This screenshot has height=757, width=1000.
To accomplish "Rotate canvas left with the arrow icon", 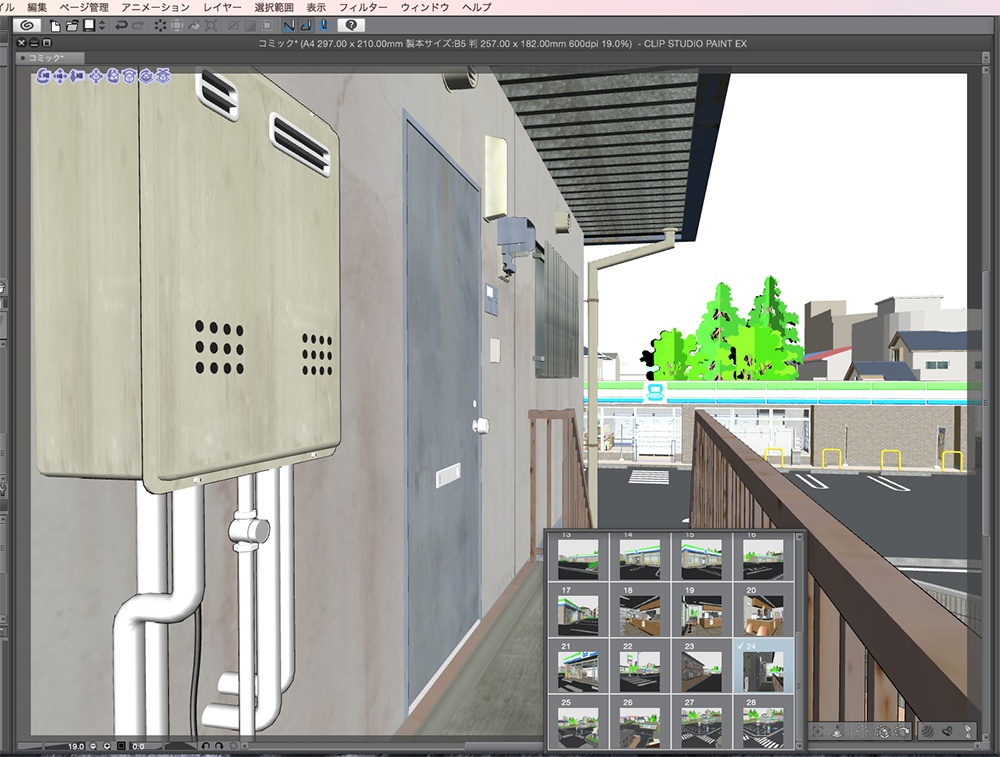I will tap(205, 746).
